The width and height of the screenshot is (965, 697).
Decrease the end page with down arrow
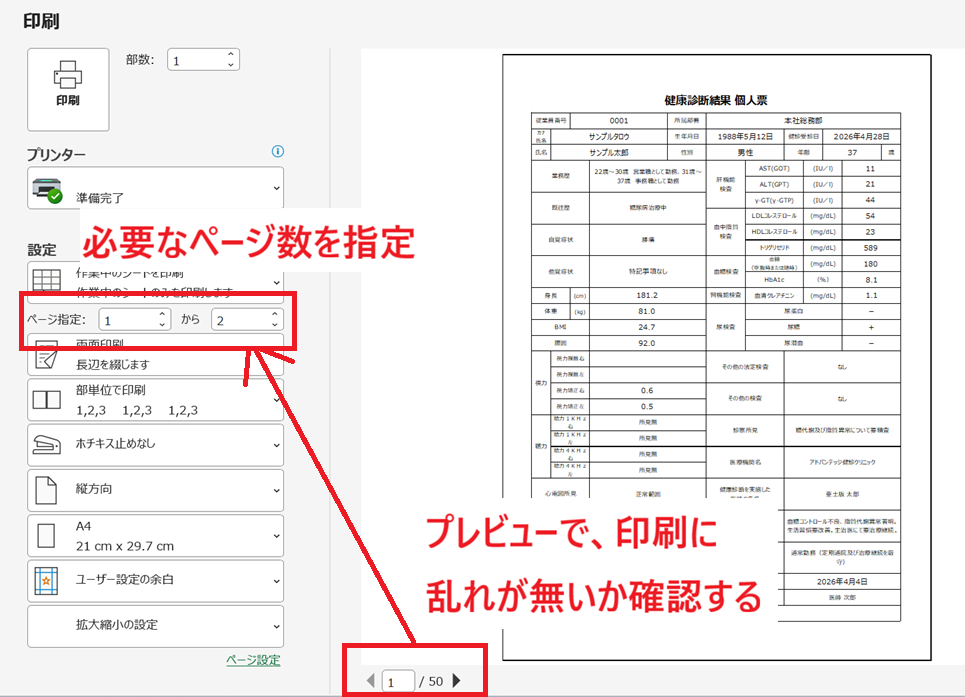point(275,324)
